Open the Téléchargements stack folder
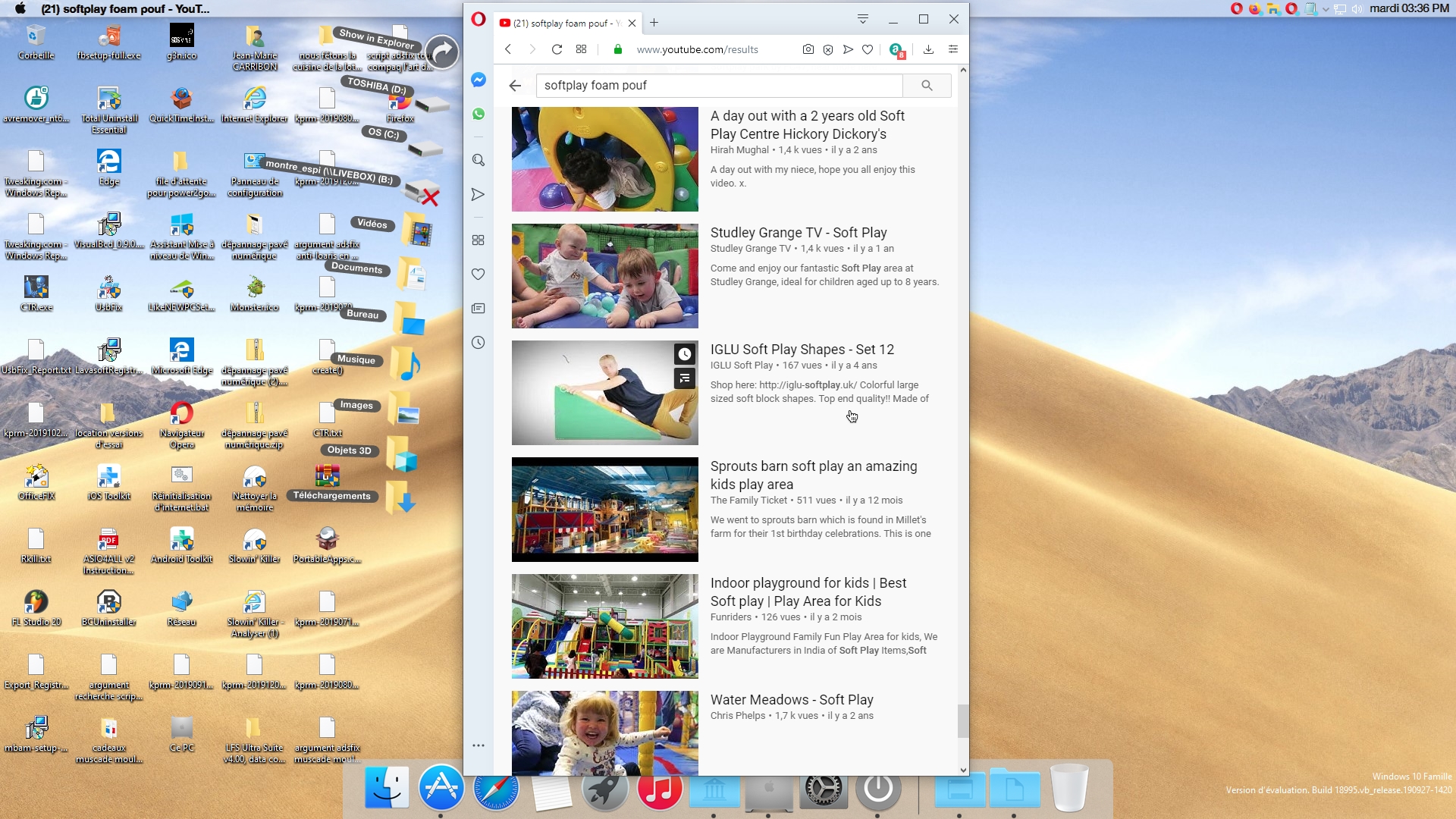1456x819 pixels. [x=401, y=497]
